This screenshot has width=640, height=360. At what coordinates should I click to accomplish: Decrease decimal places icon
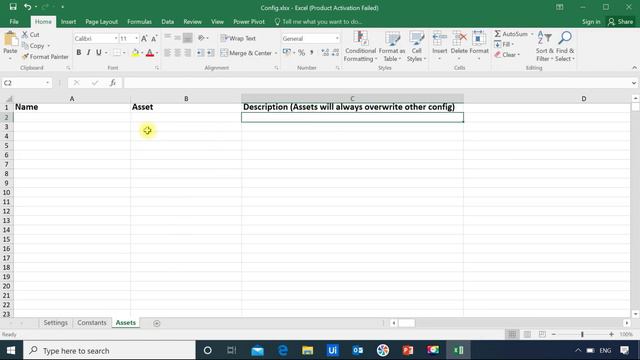pos(335,52)
